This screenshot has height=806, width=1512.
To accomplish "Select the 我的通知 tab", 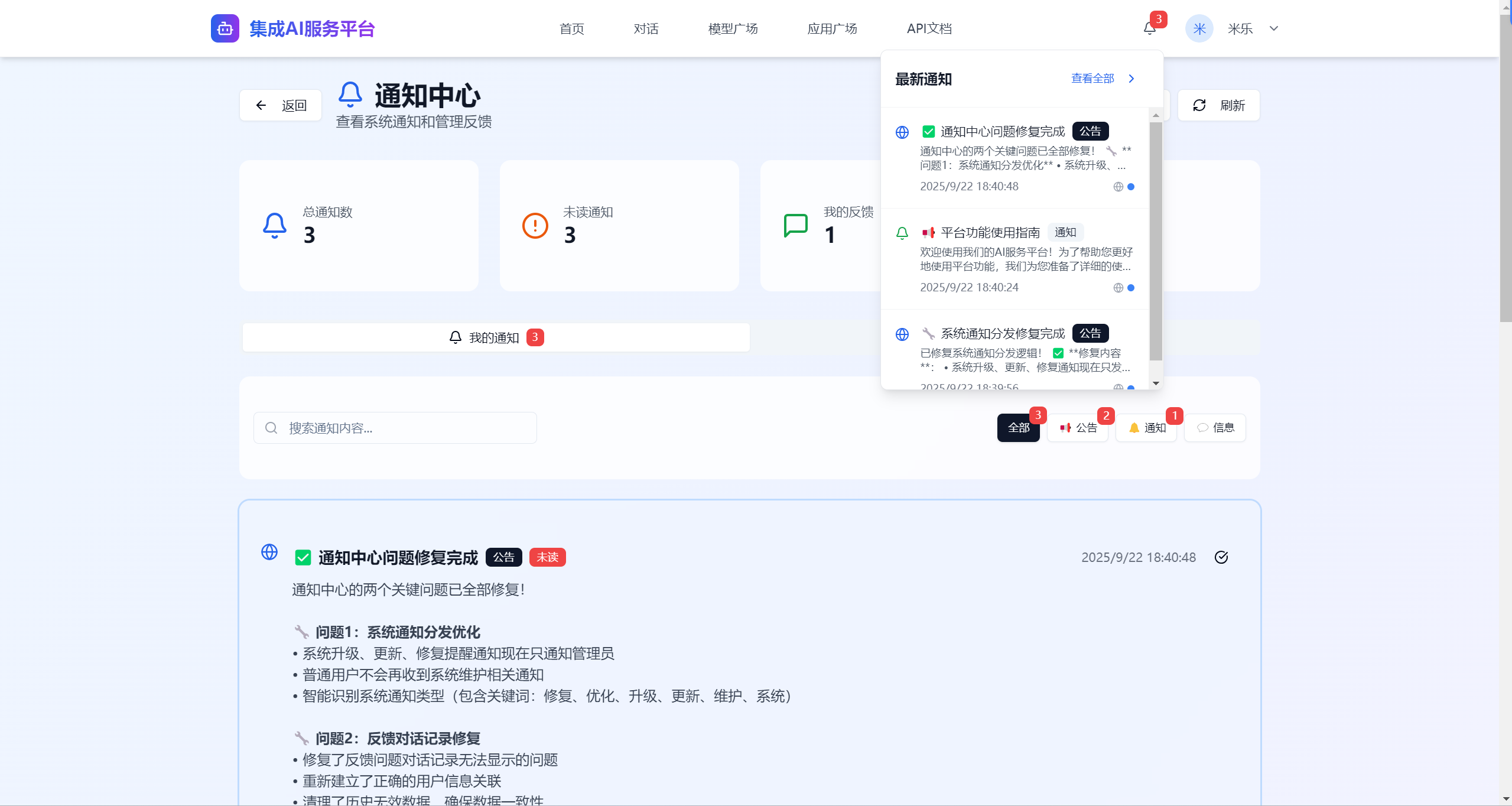I will point(496,337).
